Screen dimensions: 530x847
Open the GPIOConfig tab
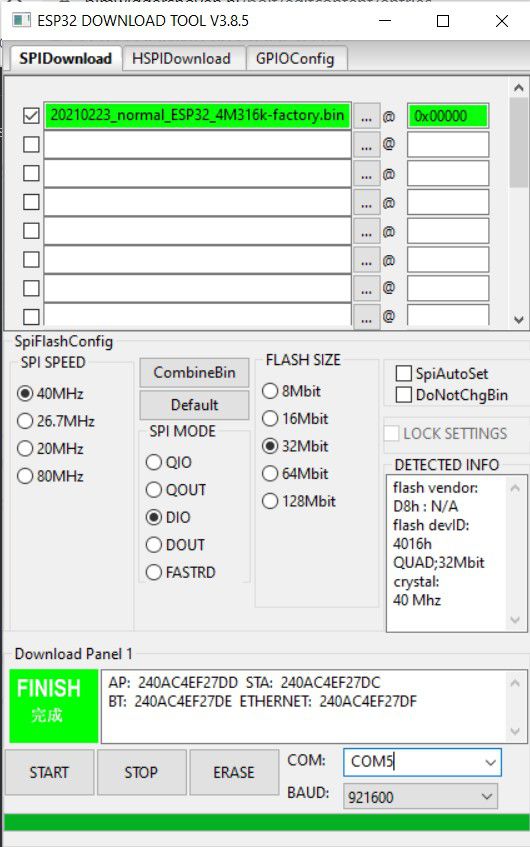(x=295, y=58)
